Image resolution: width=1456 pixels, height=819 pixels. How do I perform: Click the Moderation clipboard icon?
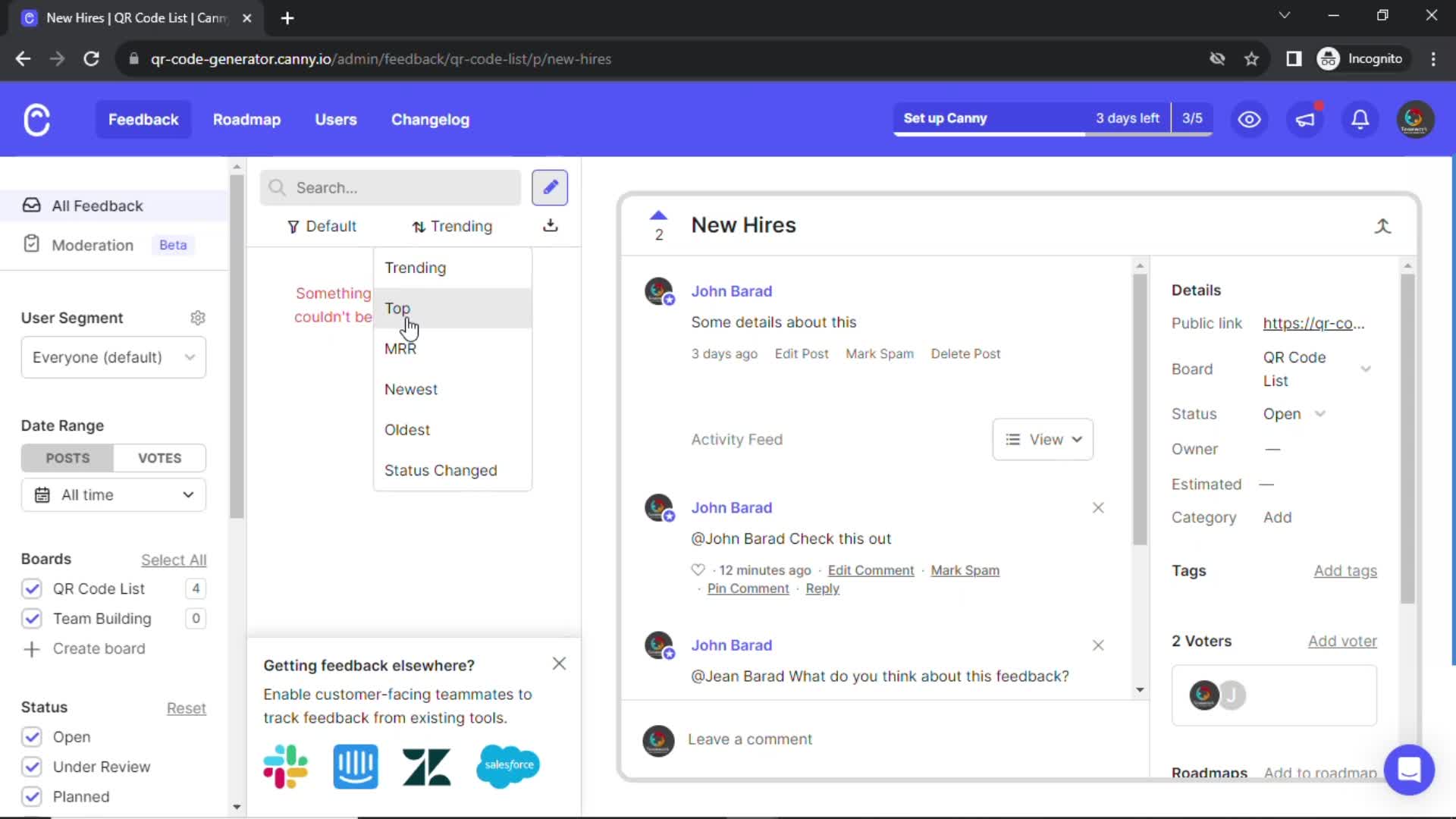pos(31,244)
